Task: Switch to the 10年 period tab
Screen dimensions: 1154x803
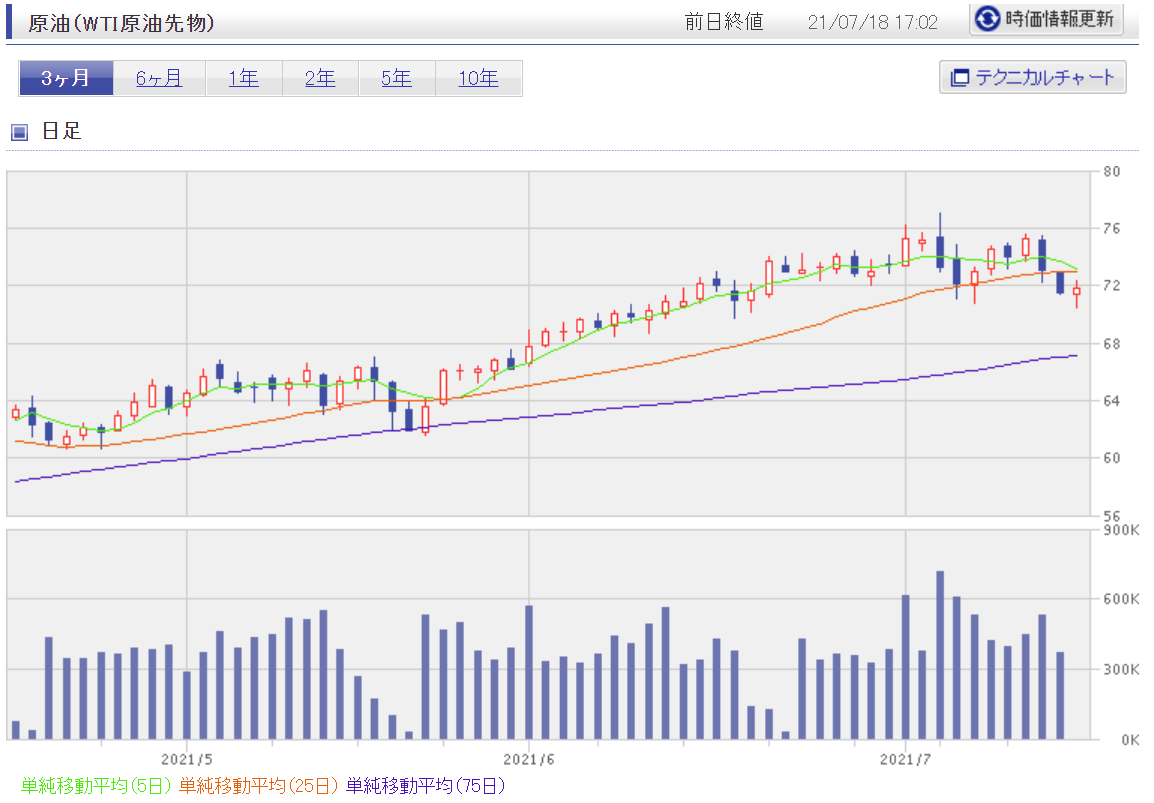Action: point(478,78)
